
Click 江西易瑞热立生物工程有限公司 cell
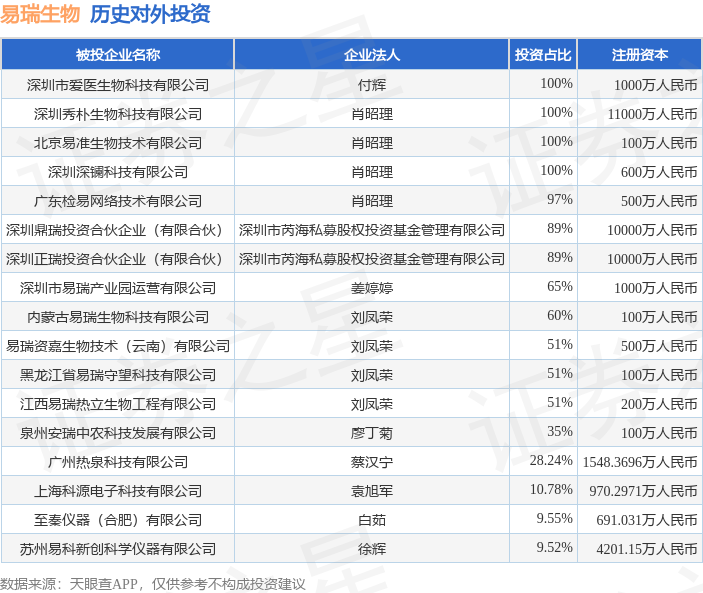(118, 404)
